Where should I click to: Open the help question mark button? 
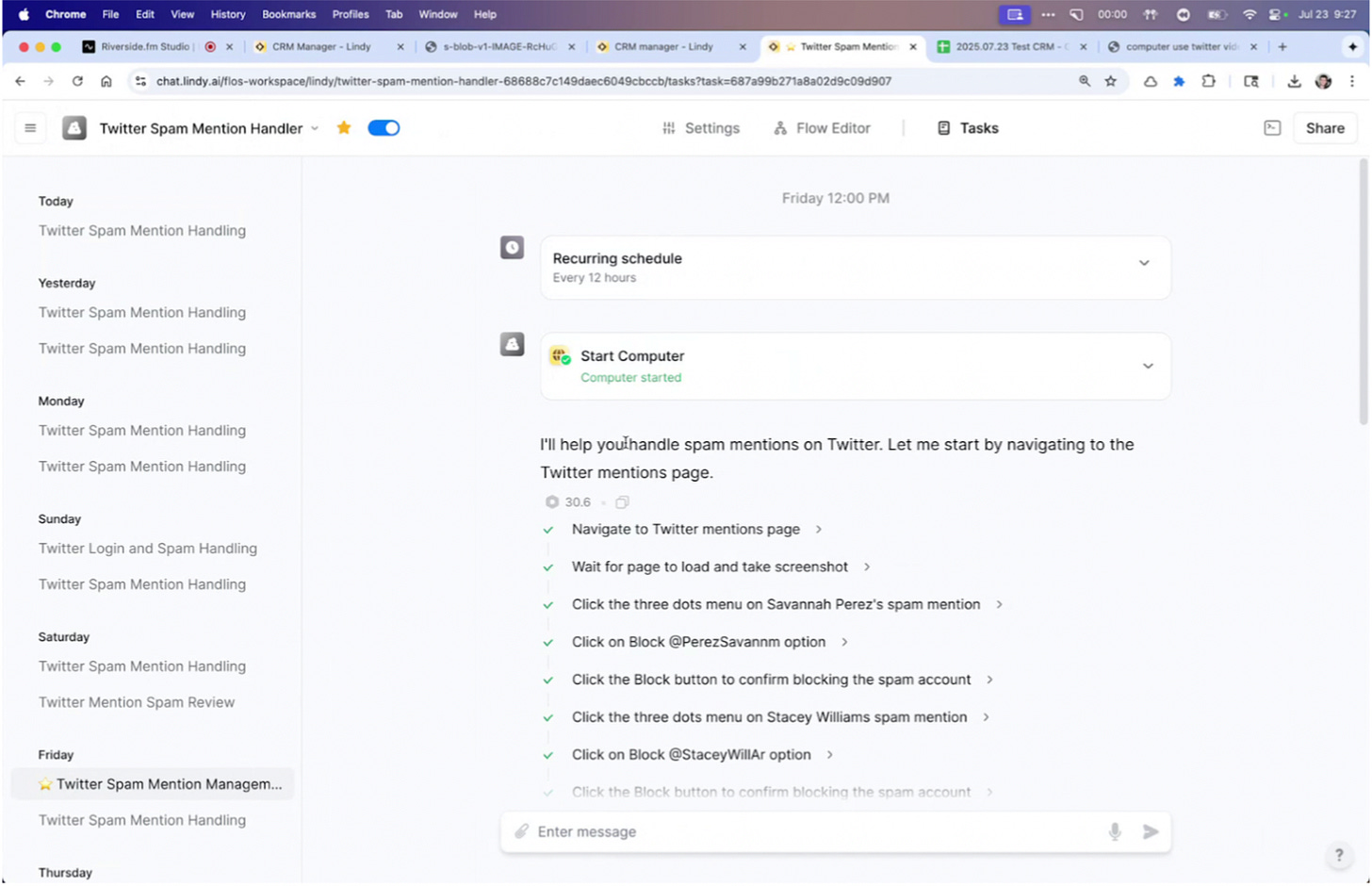click(x=1338, y=856)
